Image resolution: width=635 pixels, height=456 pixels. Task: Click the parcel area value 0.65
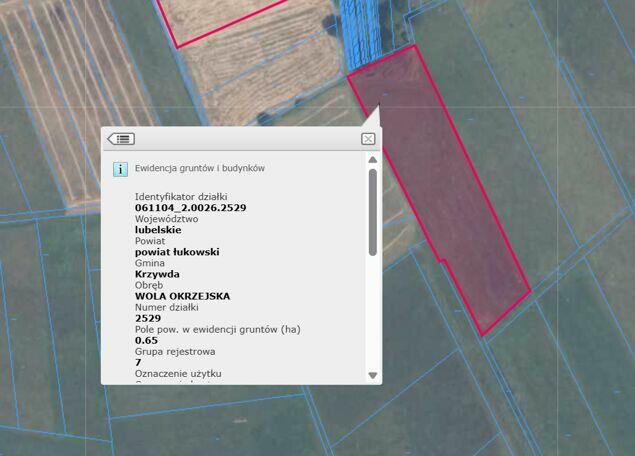(x=146, y=340)
